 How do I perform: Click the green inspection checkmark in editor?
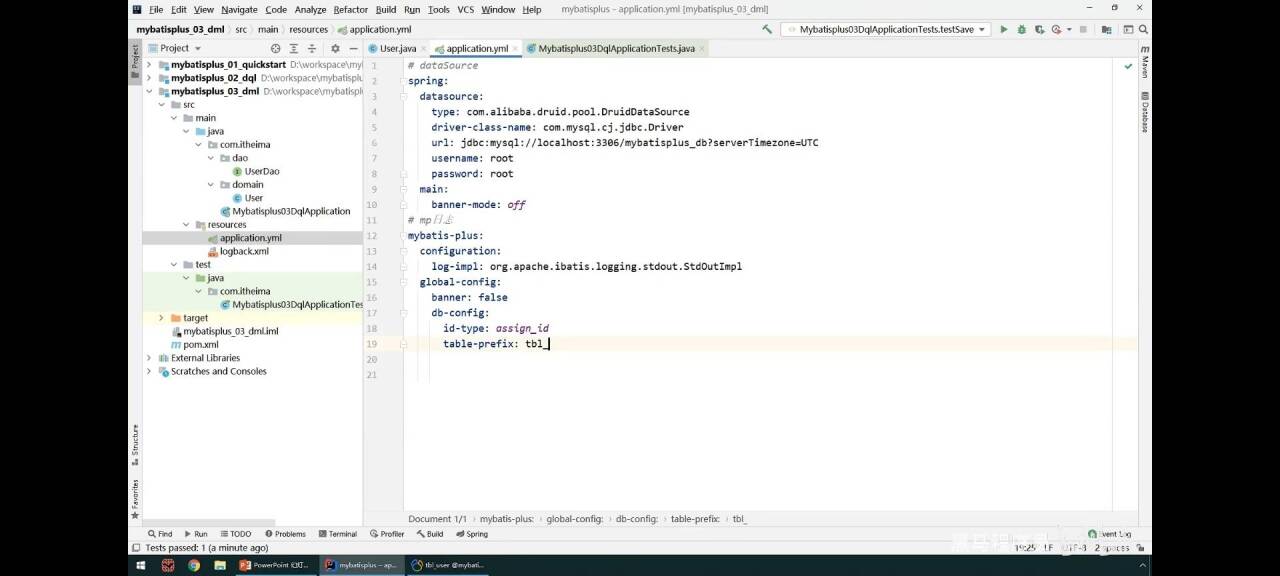[1128, 66]
